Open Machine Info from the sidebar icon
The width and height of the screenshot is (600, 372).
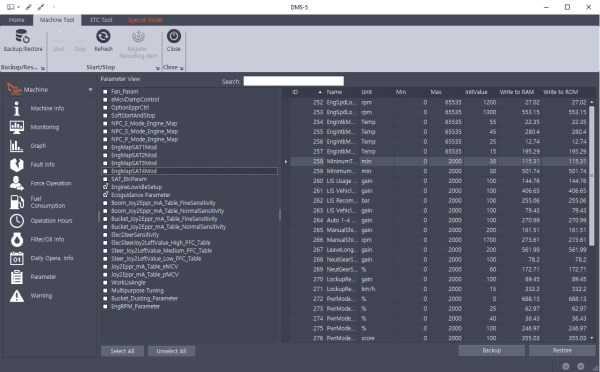pos(16,108)
